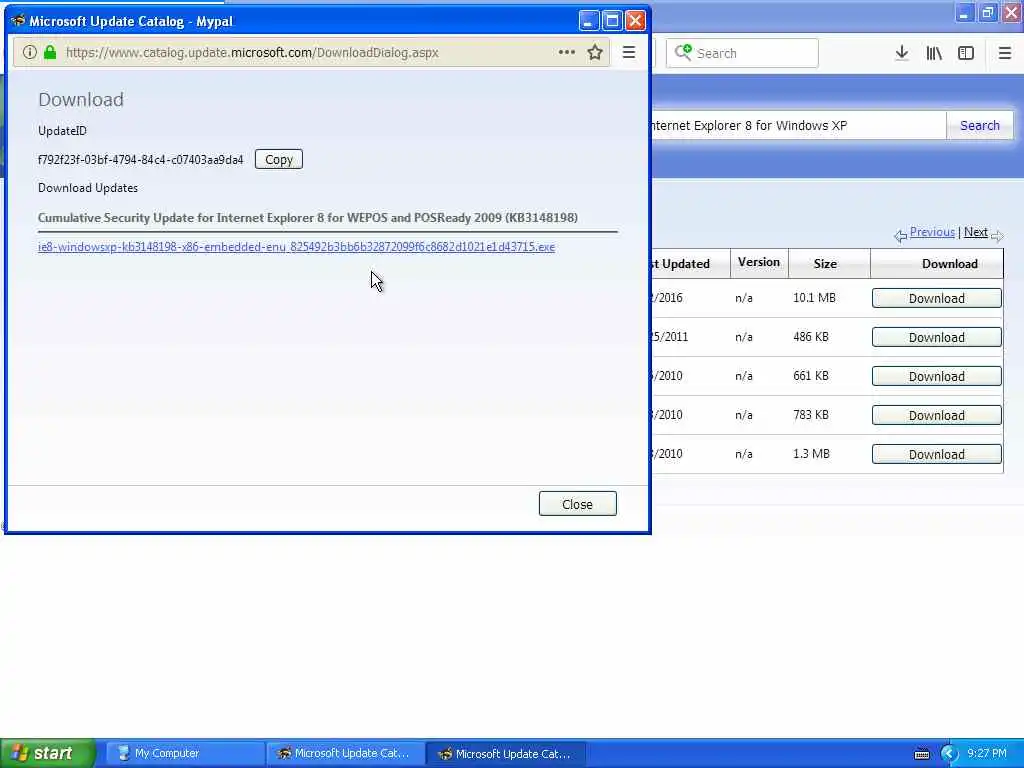Expand hidden tray icons chevron

click(x=949, y=754)
